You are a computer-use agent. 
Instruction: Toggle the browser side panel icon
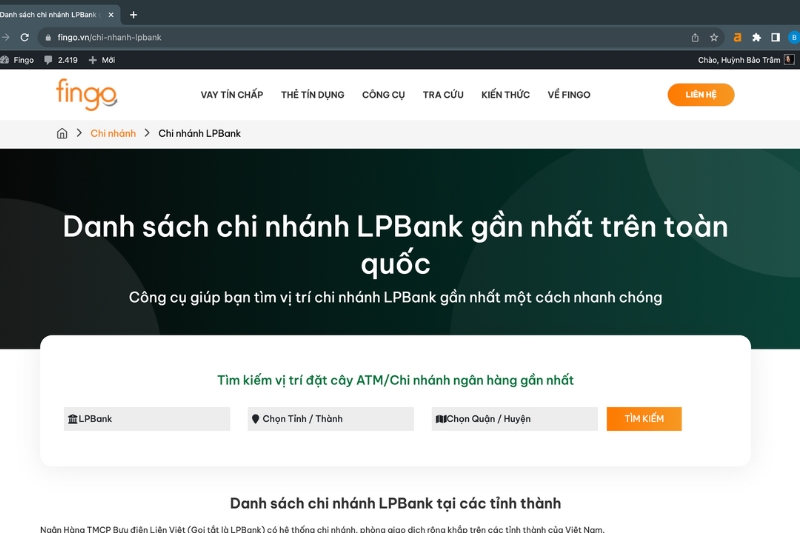776,37
